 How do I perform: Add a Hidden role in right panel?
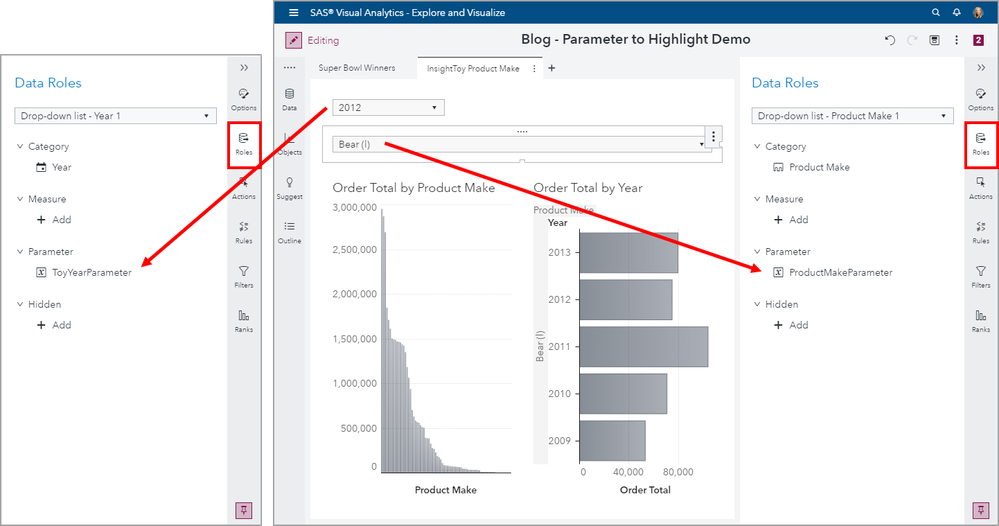791,325
